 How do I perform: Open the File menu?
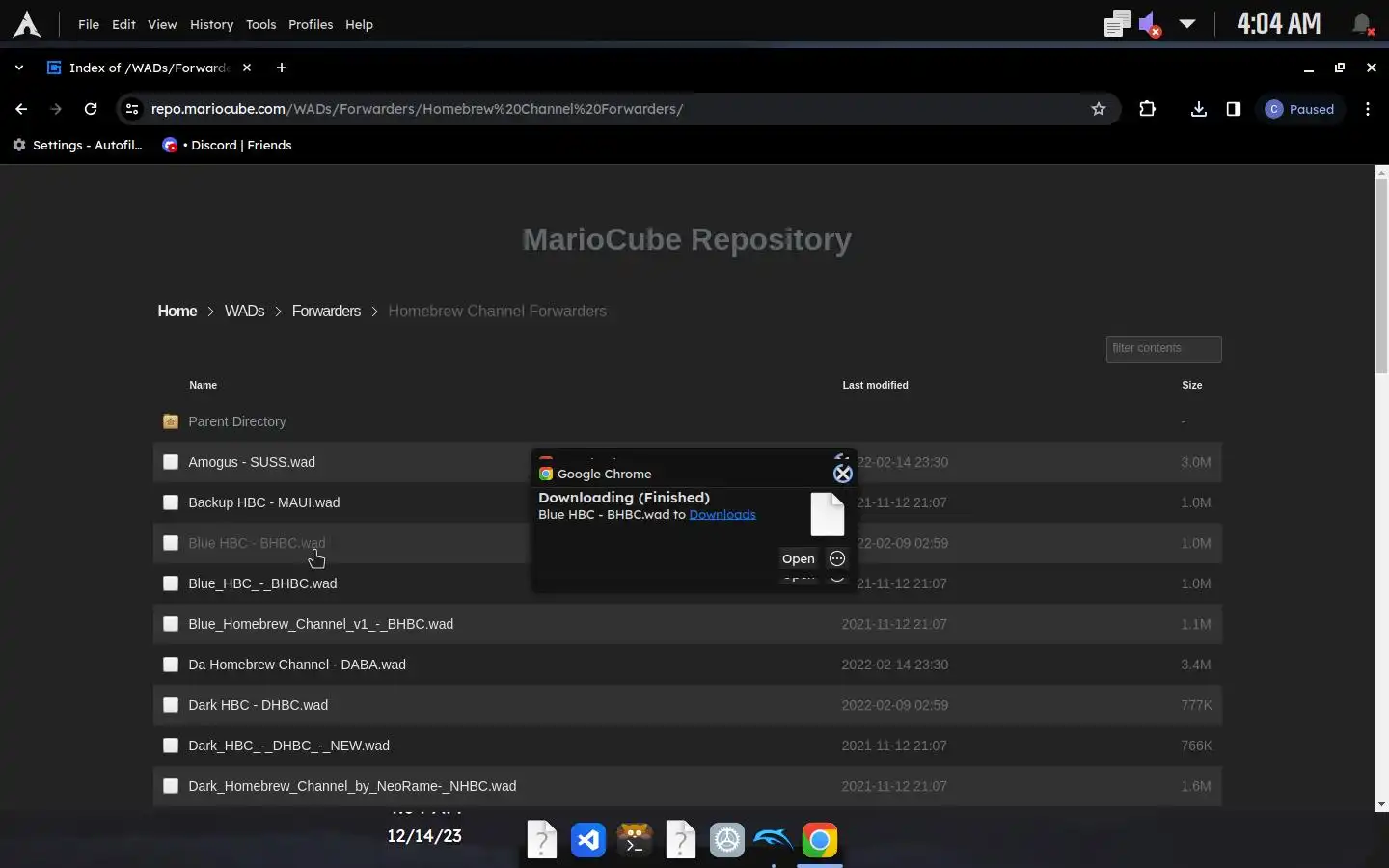point(89,24)
